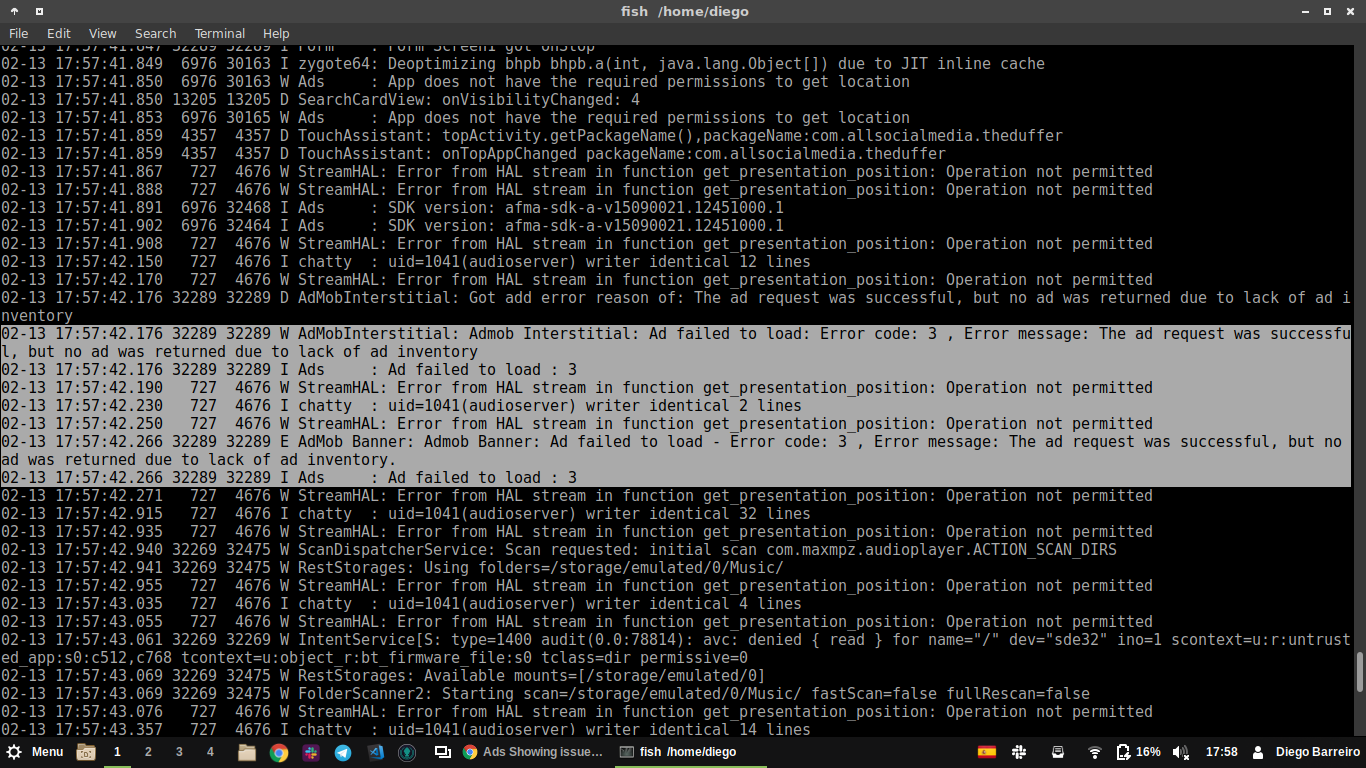Click the chatty identical 32 lines entry

click(405, 514)
